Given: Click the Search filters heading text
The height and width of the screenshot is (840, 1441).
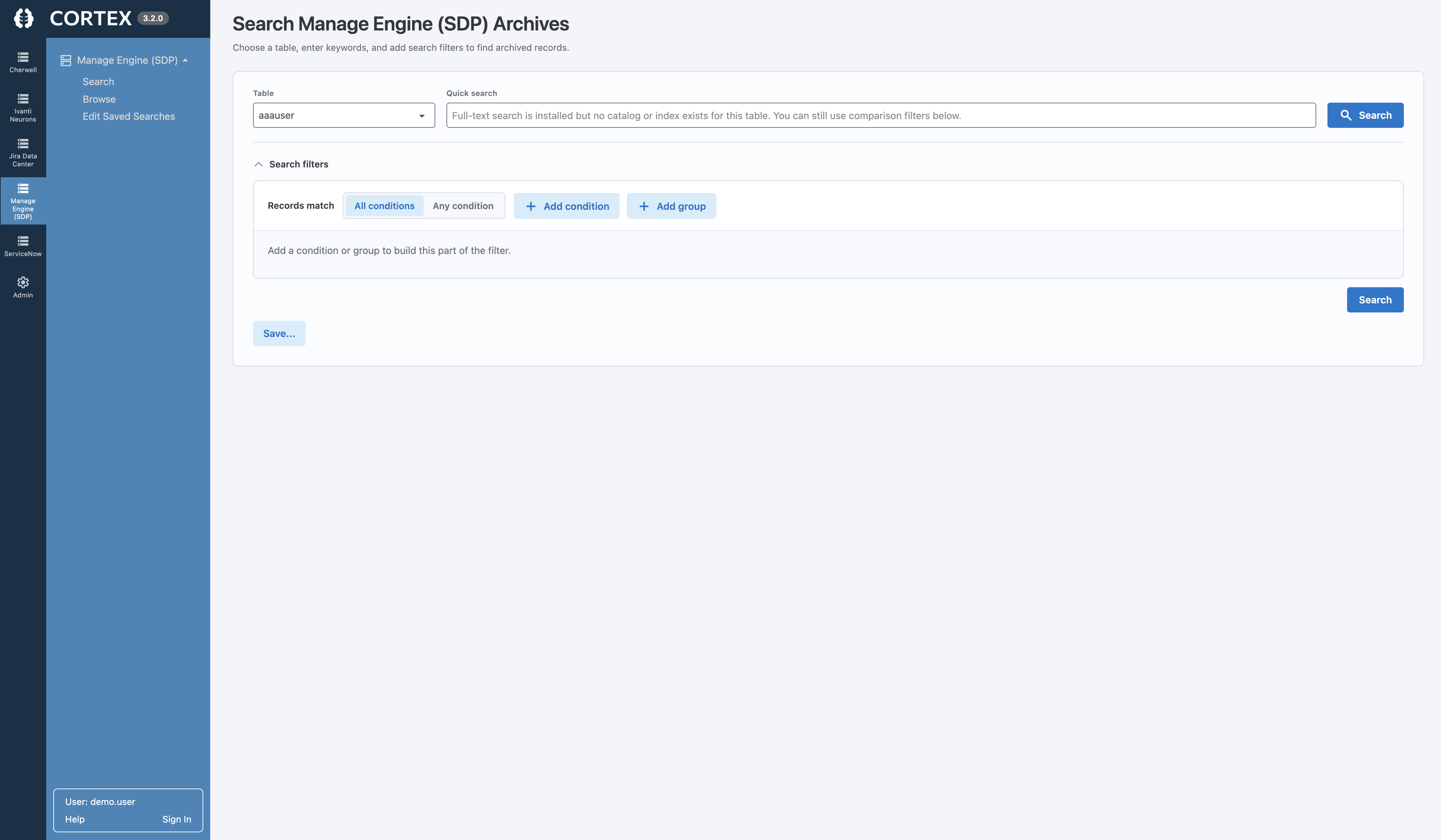Looking at the screenshot, I should pos(299,164).
